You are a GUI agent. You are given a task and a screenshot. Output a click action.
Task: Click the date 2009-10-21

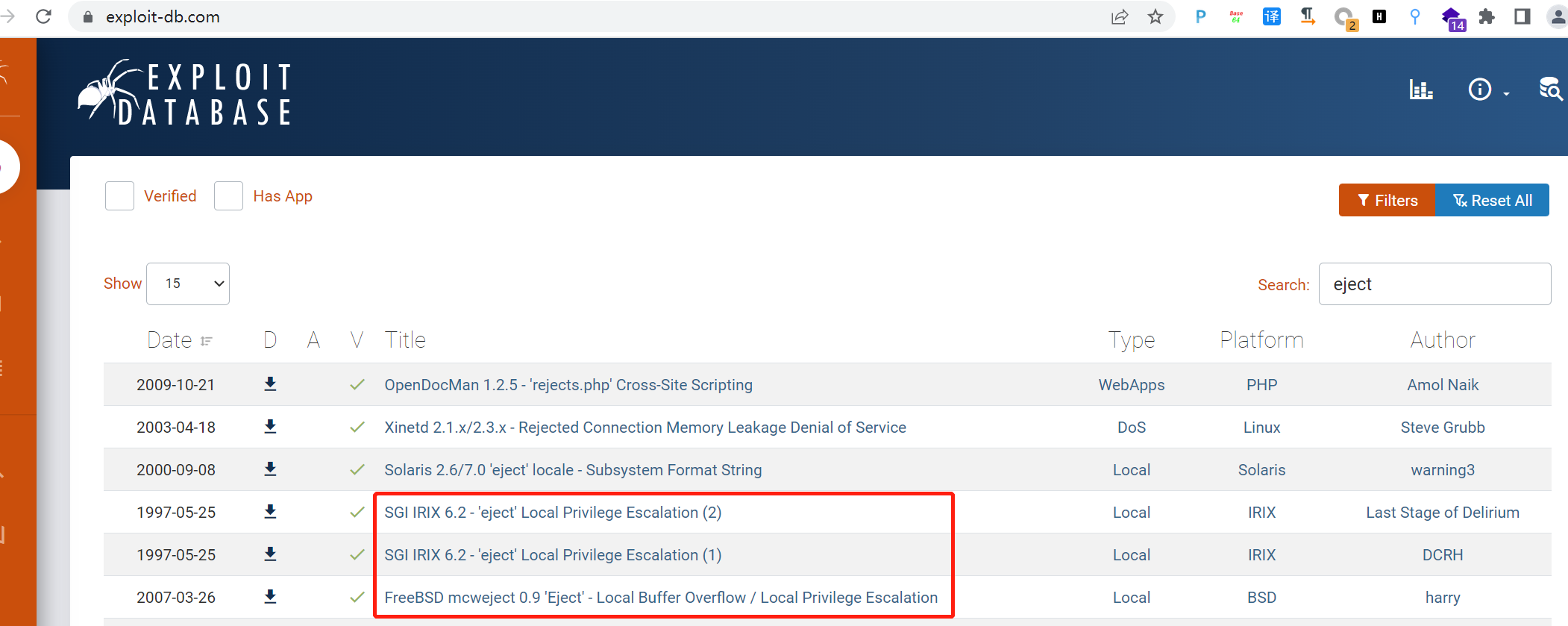click(176, 385)
